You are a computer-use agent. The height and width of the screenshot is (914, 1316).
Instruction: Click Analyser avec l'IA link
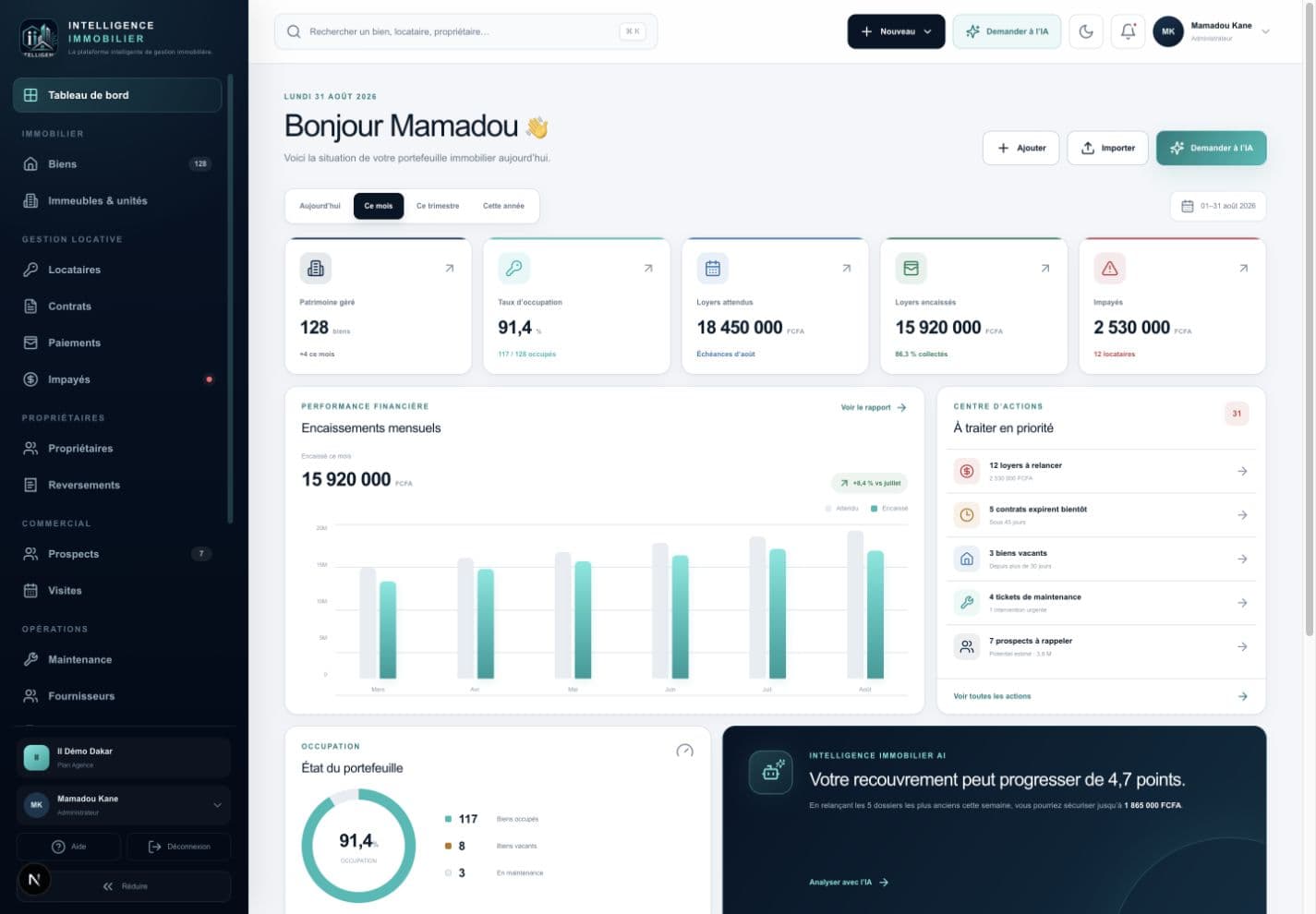pyautogui.click(x=849, y=883)
